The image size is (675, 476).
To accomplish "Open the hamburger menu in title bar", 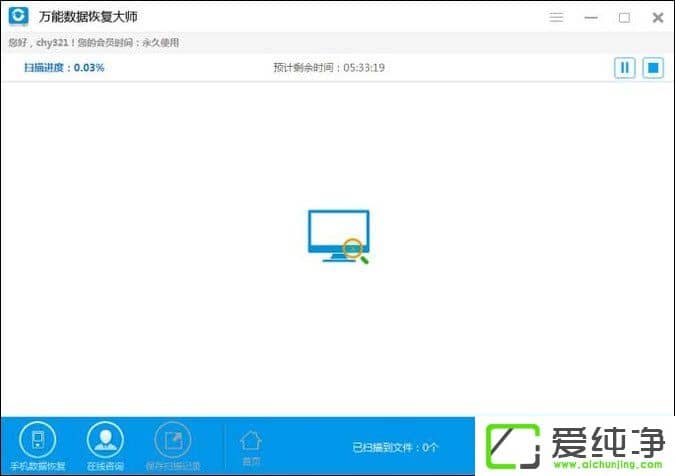I will 557,17.
